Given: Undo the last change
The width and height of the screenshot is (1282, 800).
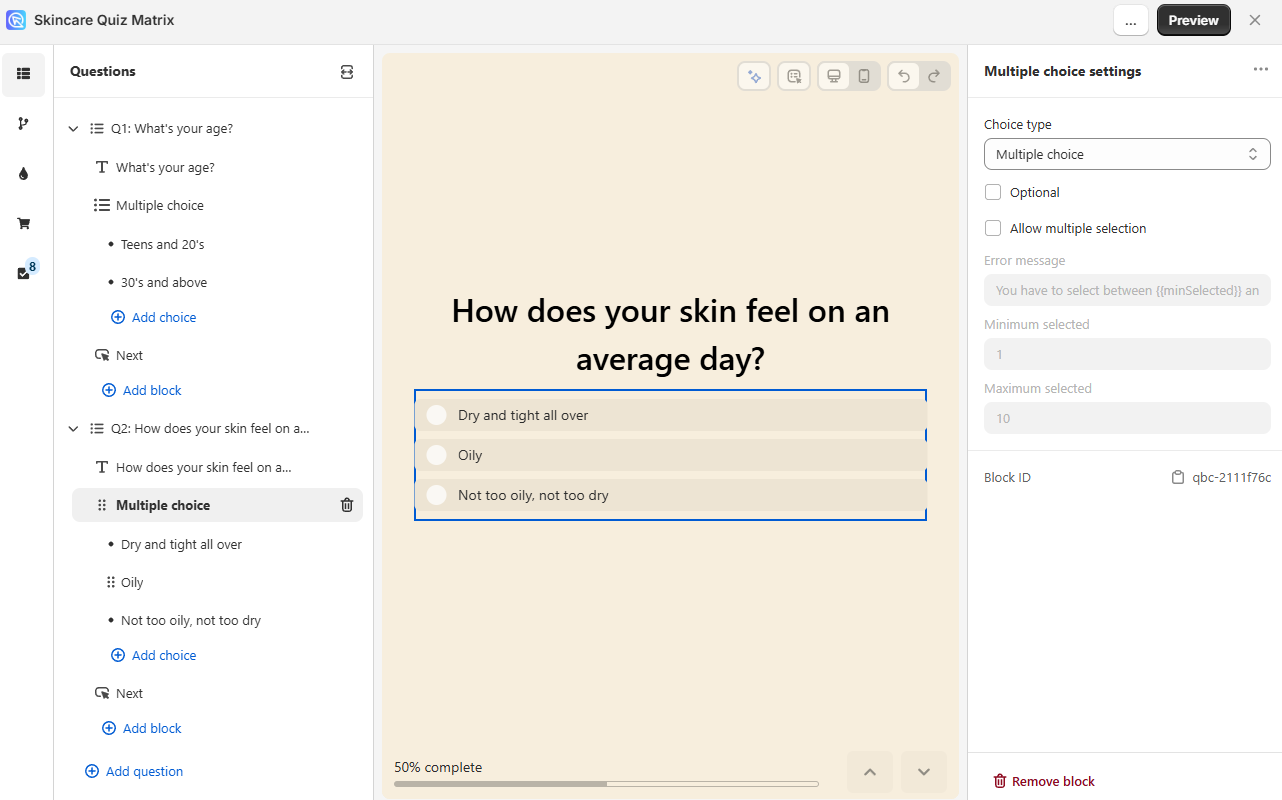Looking at the screenshot, I should 903,76.
